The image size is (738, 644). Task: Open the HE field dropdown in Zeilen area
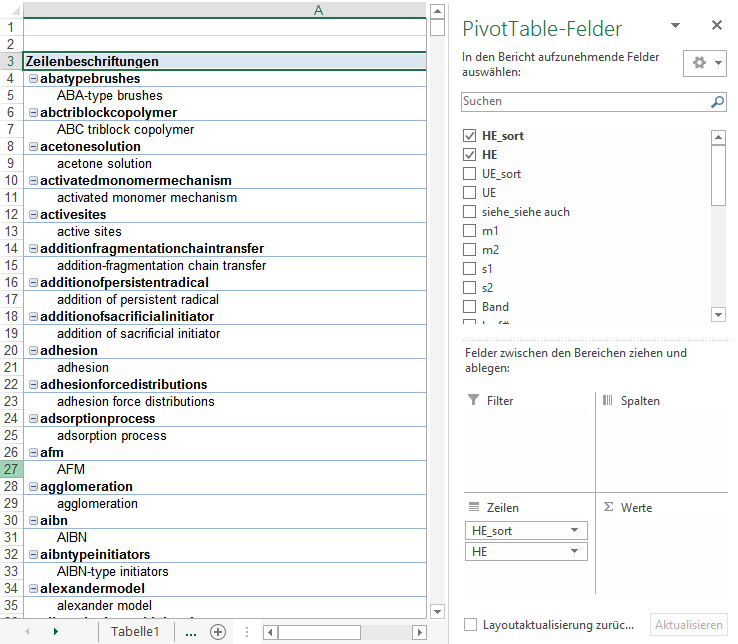coord(574,552)
